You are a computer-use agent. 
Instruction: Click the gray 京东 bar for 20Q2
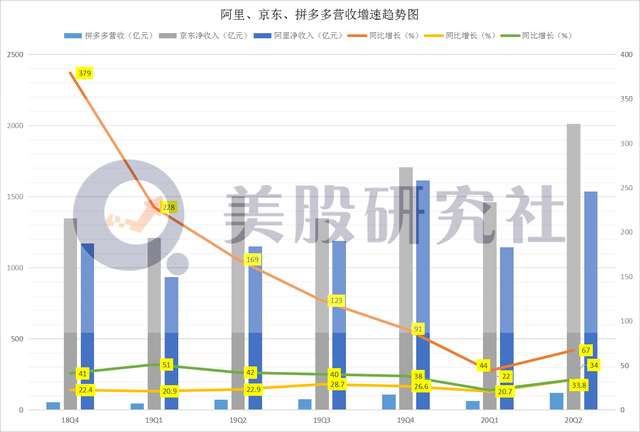pos(573,267)
